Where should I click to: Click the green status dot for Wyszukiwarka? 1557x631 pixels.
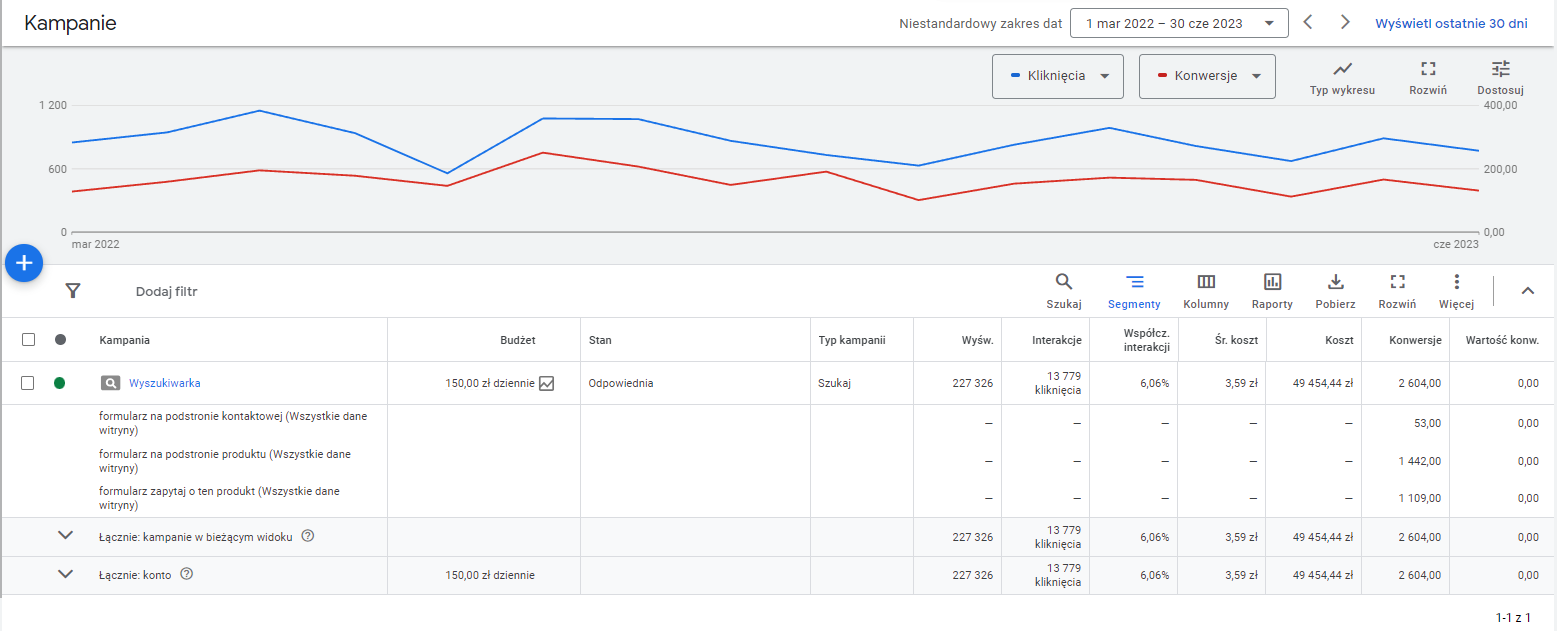coord(60,383)
